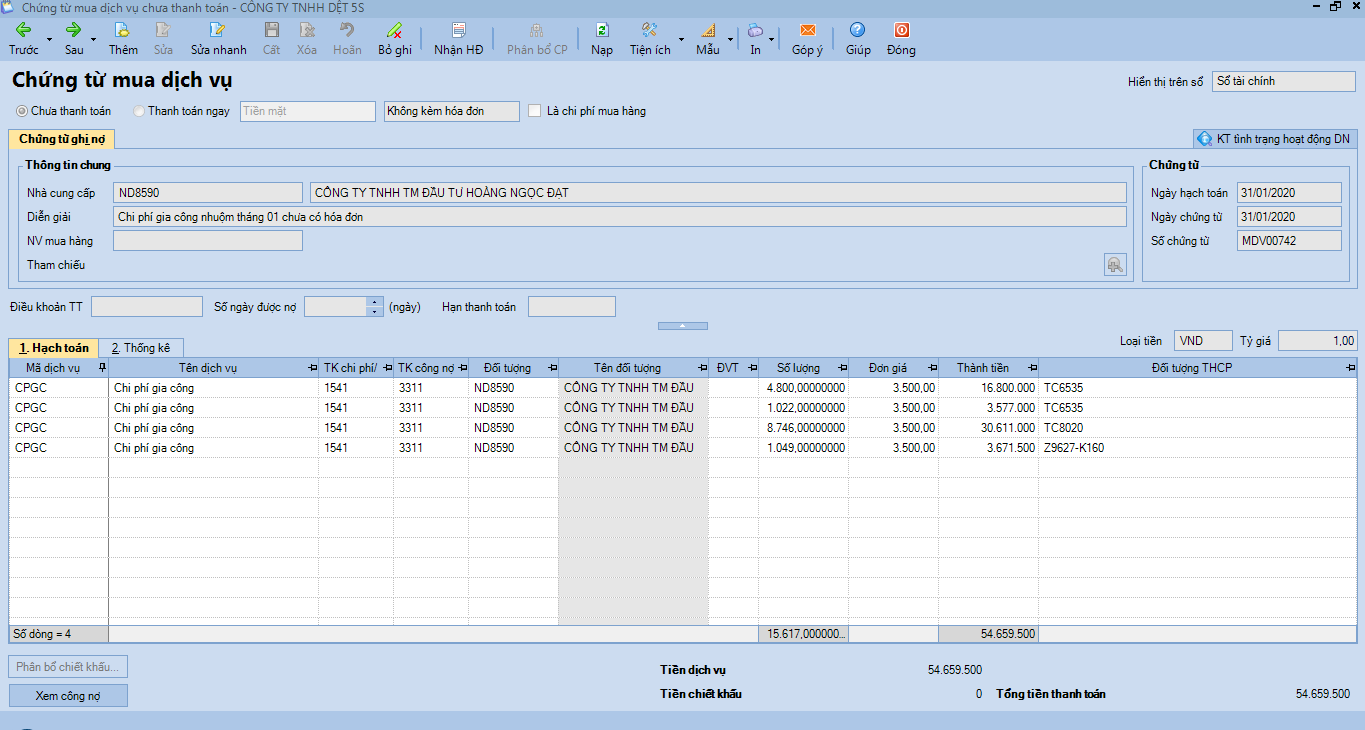Image resolution: width=1365 pixels, height=730 pixels.
Task: Open the Tiện ích utilities icon
Action: click(x=650, y=39)
